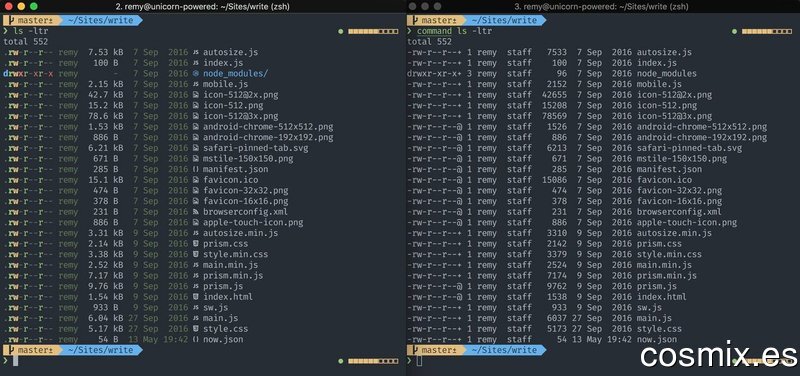Click the git branch icon in left top prompt
This screenshot has height=376, width=800.
click(10, 20)
